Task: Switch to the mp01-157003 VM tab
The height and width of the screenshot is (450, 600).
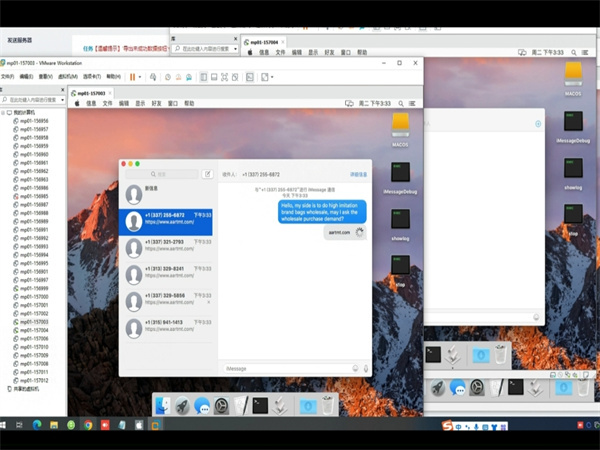Action: 95,91
